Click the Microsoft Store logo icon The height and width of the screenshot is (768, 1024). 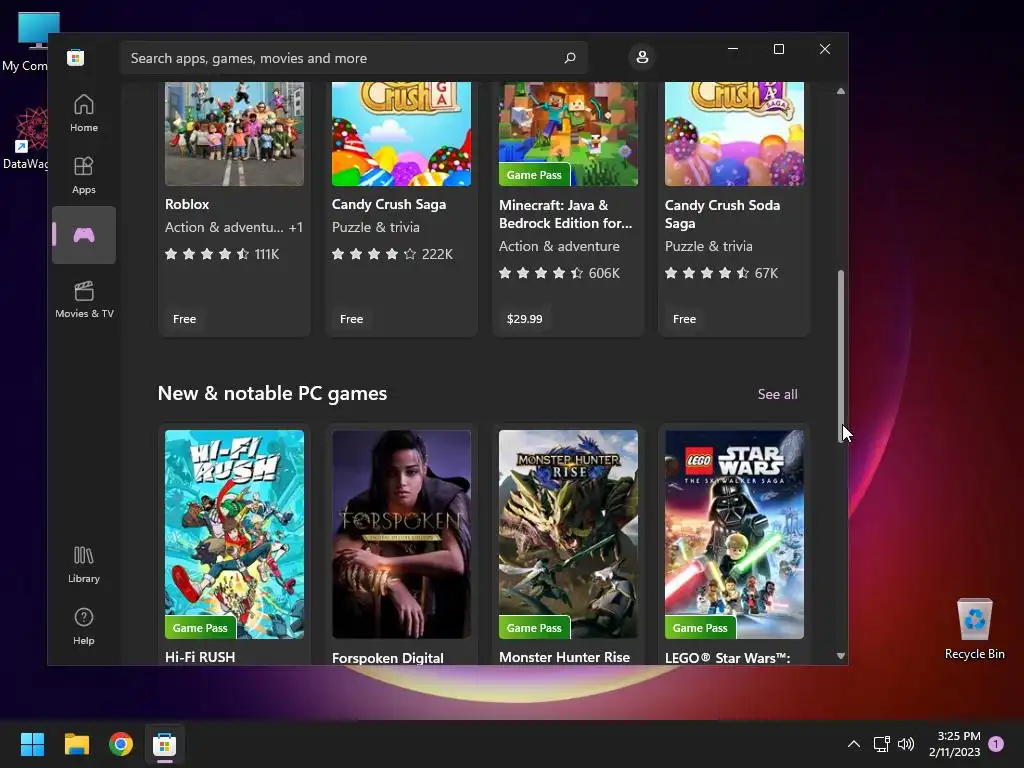[75, 58]
